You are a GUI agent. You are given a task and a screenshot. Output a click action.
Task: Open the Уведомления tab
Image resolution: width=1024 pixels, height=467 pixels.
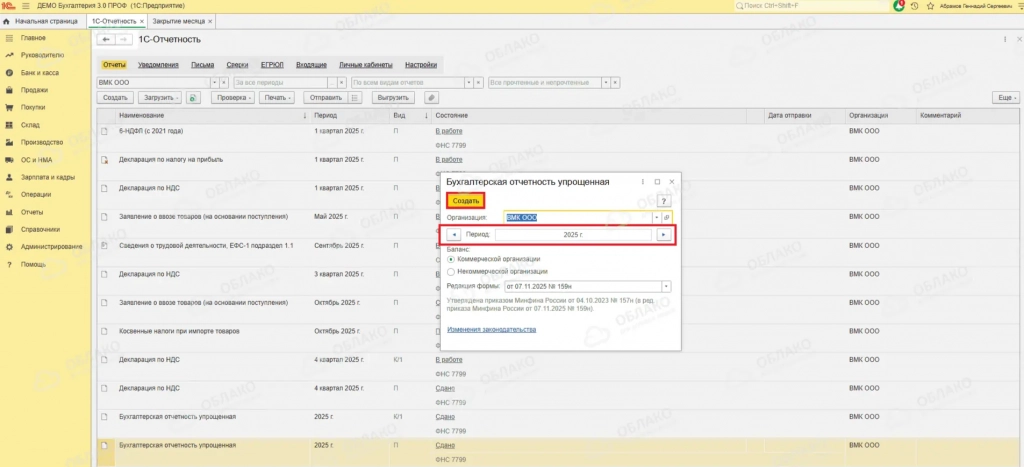(159, 65)
